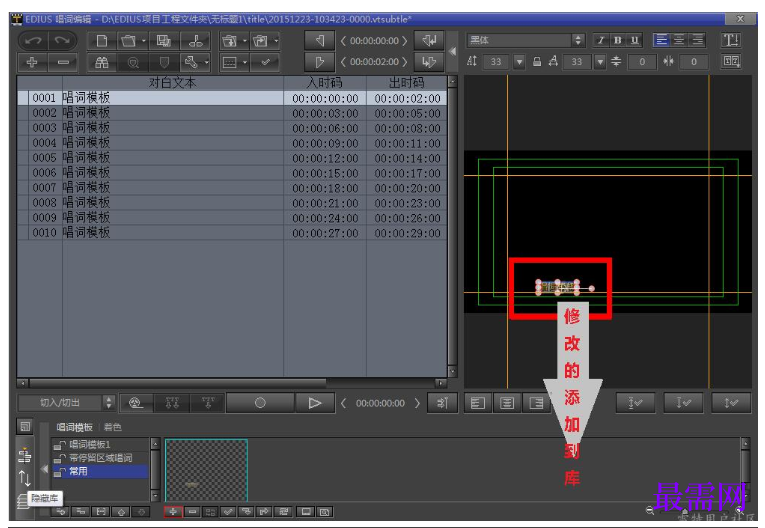Toggle italic text formatting
765x528 pixels.
[601, 40]
